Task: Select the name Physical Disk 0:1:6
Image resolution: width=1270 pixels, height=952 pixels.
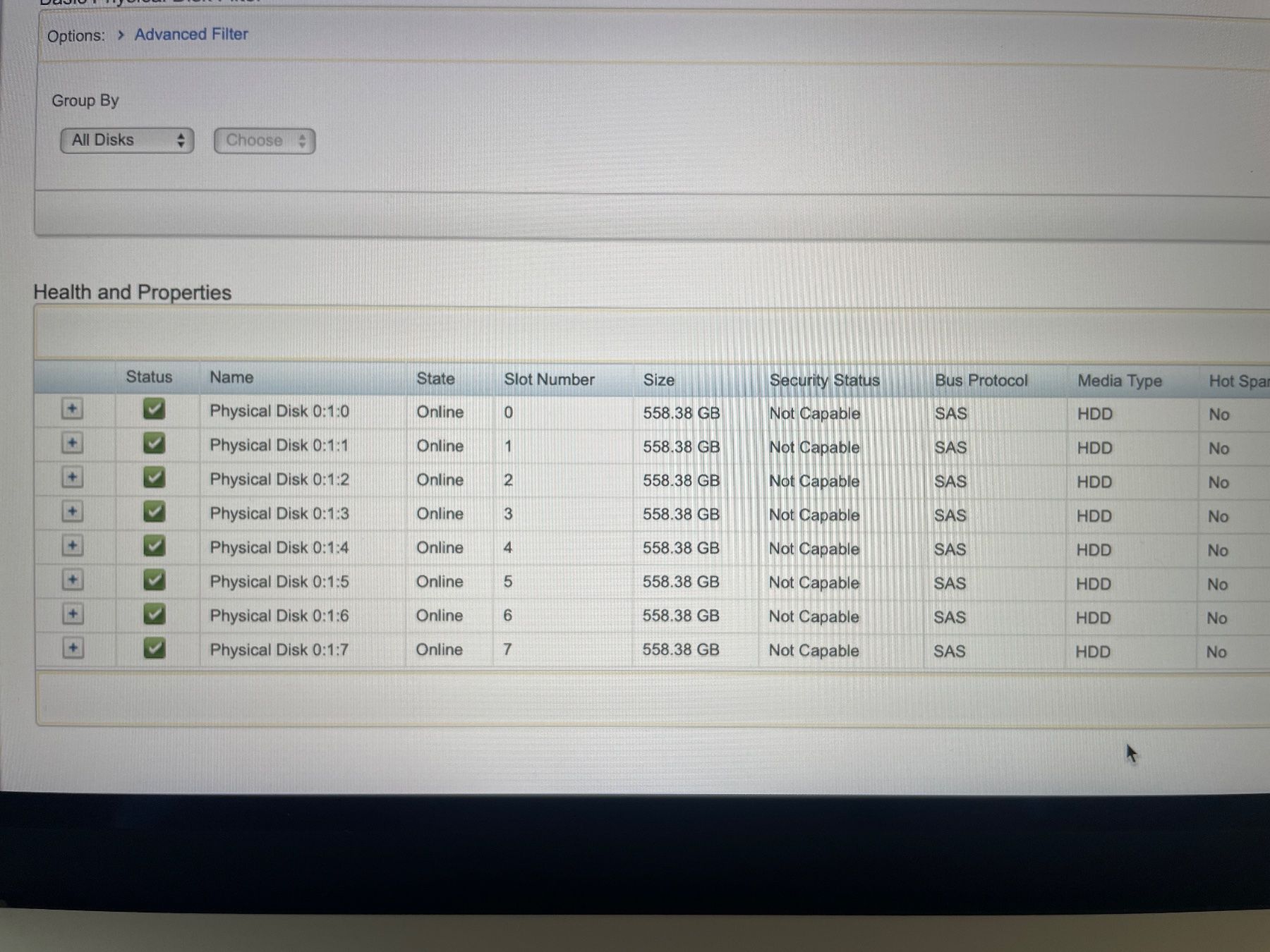Action: coord(279,616)
